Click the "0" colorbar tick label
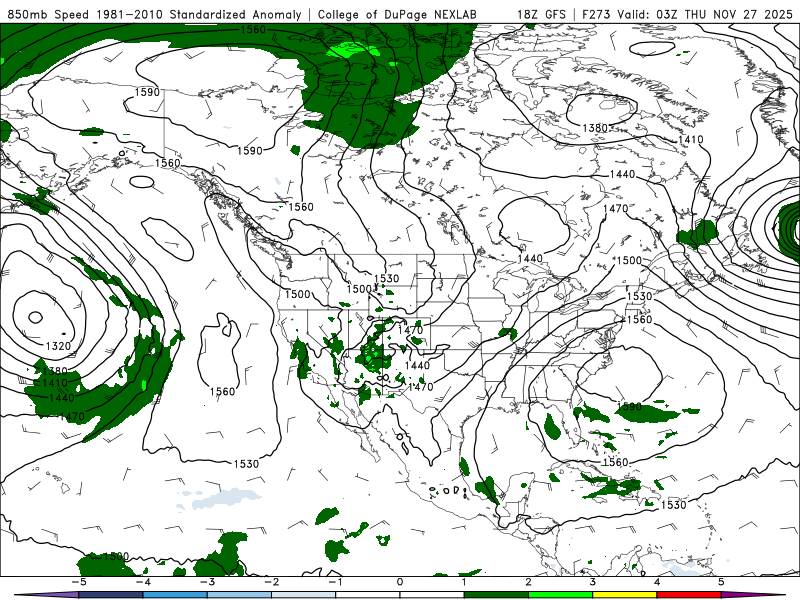This screenshot has height=600, width=800. [x=400, y=582]
